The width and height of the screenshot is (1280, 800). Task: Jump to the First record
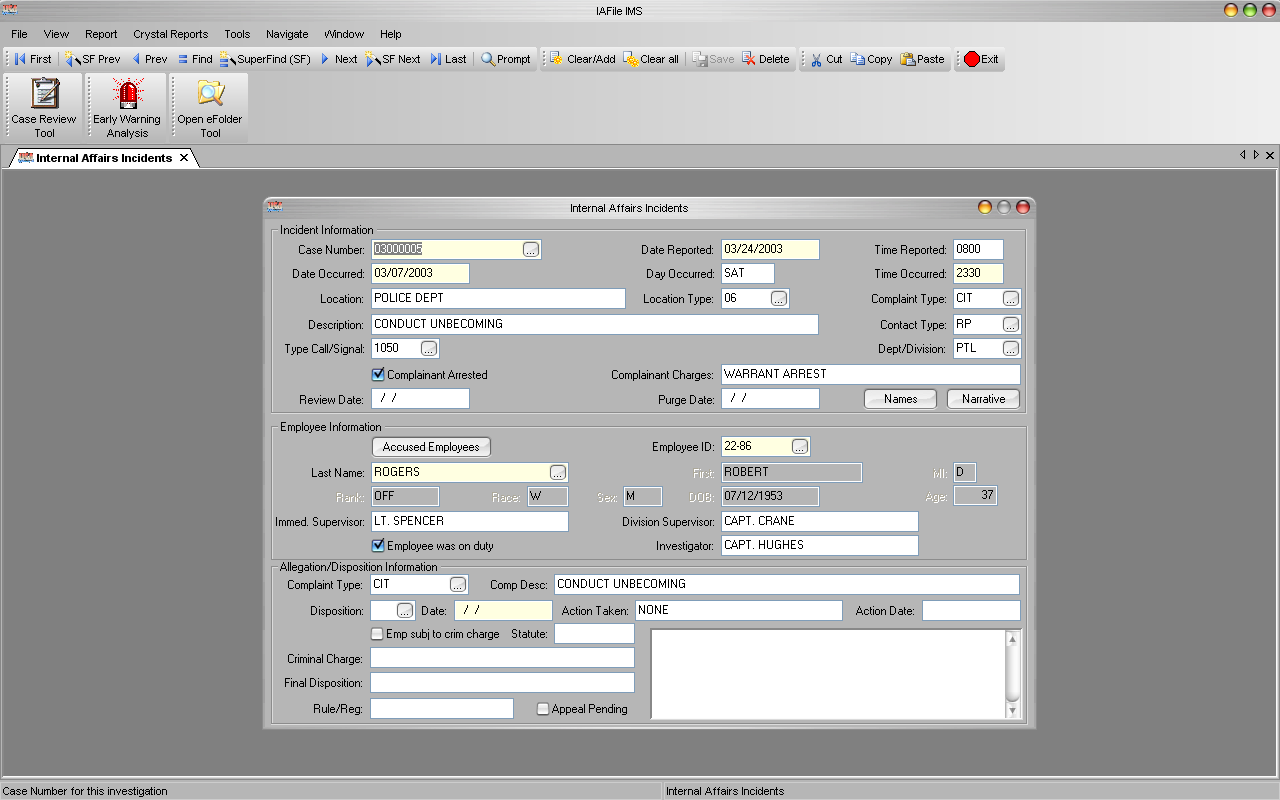tap(20, 59)
